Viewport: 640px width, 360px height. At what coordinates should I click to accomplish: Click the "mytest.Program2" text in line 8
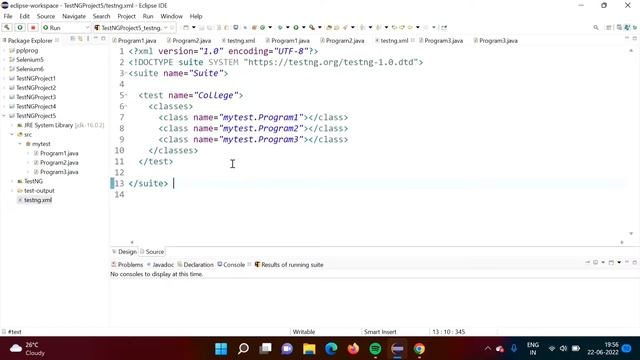click(x=261, y=128)
